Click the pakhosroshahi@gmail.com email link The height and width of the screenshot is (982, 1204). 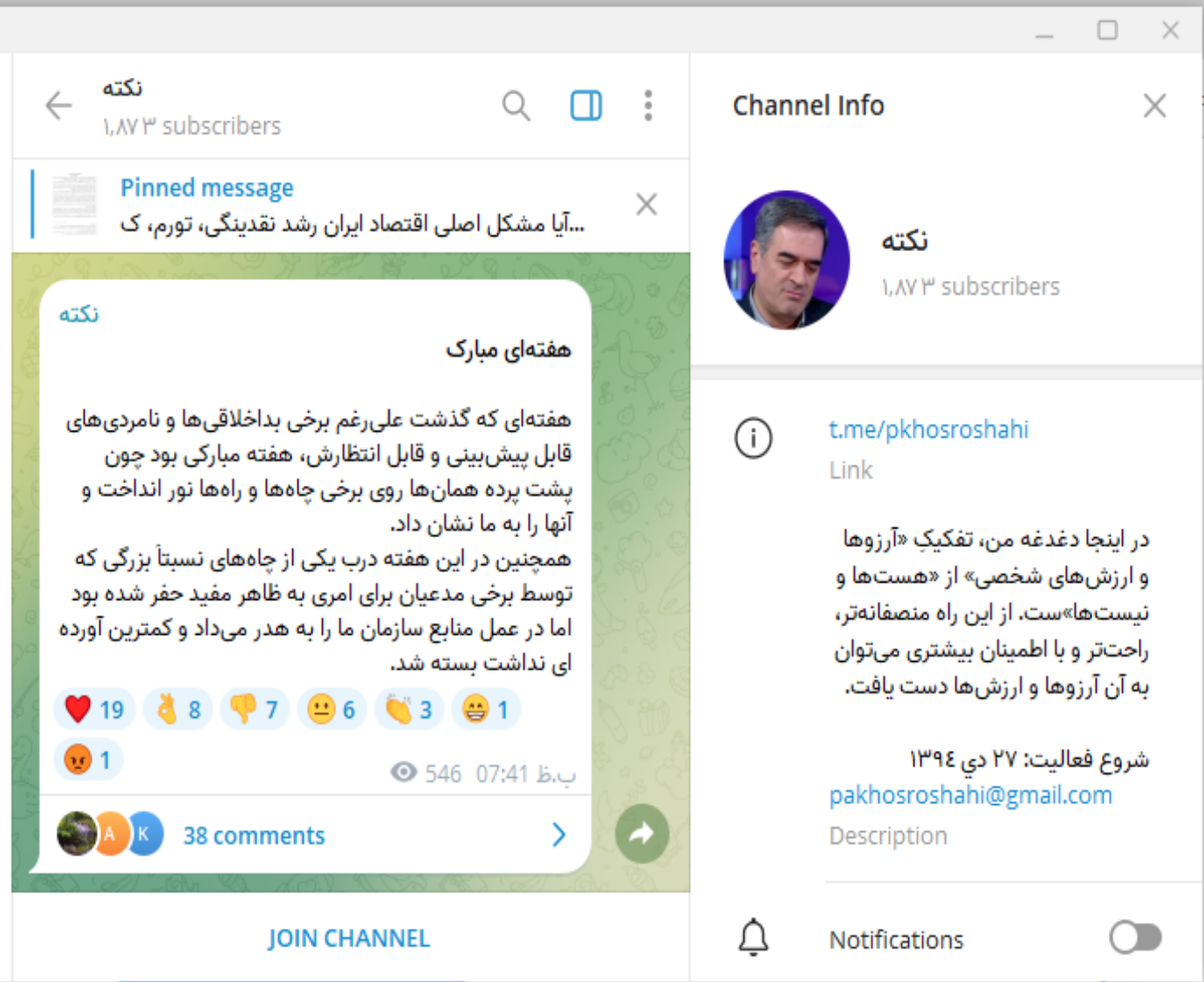(969, 794)
